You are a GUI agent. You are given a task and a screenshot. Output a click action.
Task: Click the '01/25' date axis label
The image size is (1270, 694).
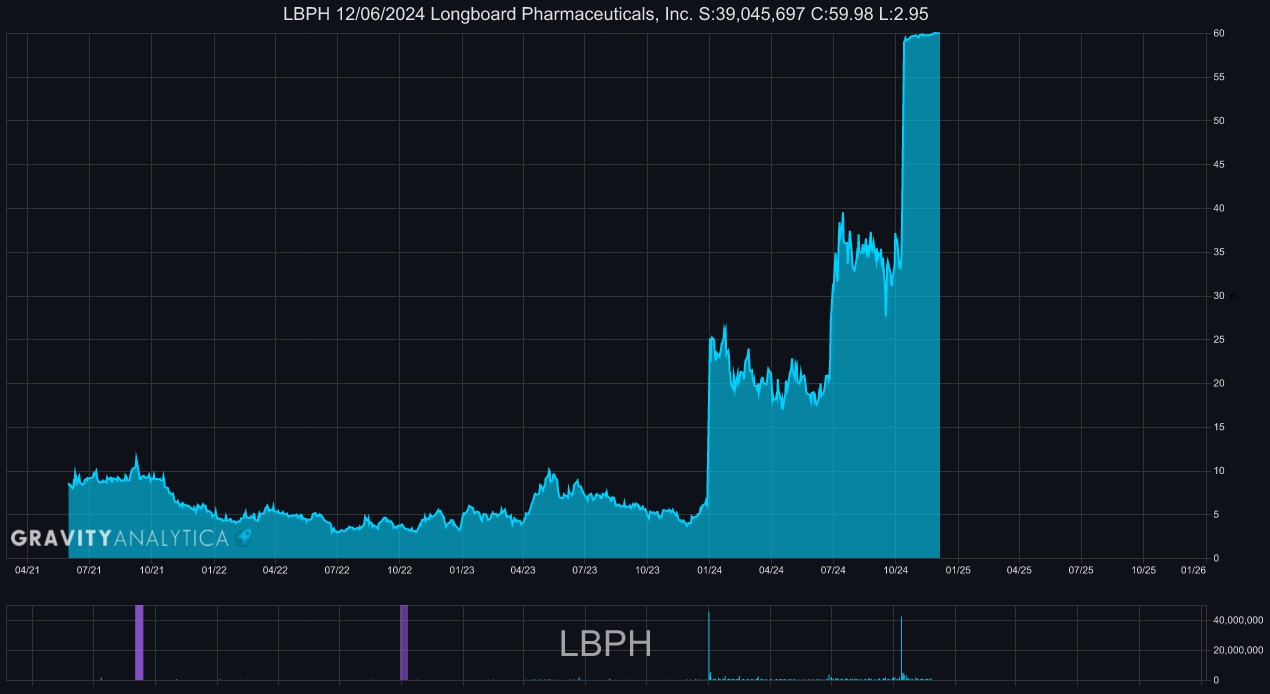click(x=957, y=570)
